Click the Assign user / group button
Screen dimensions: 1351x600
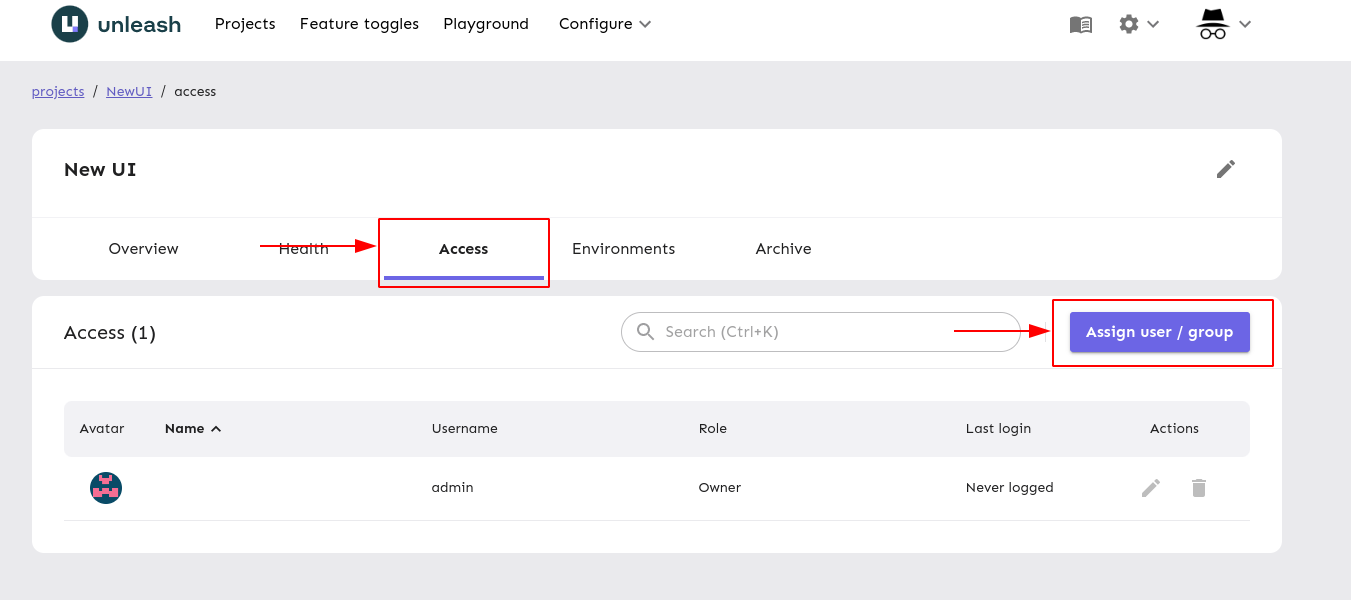point(1158,331)
